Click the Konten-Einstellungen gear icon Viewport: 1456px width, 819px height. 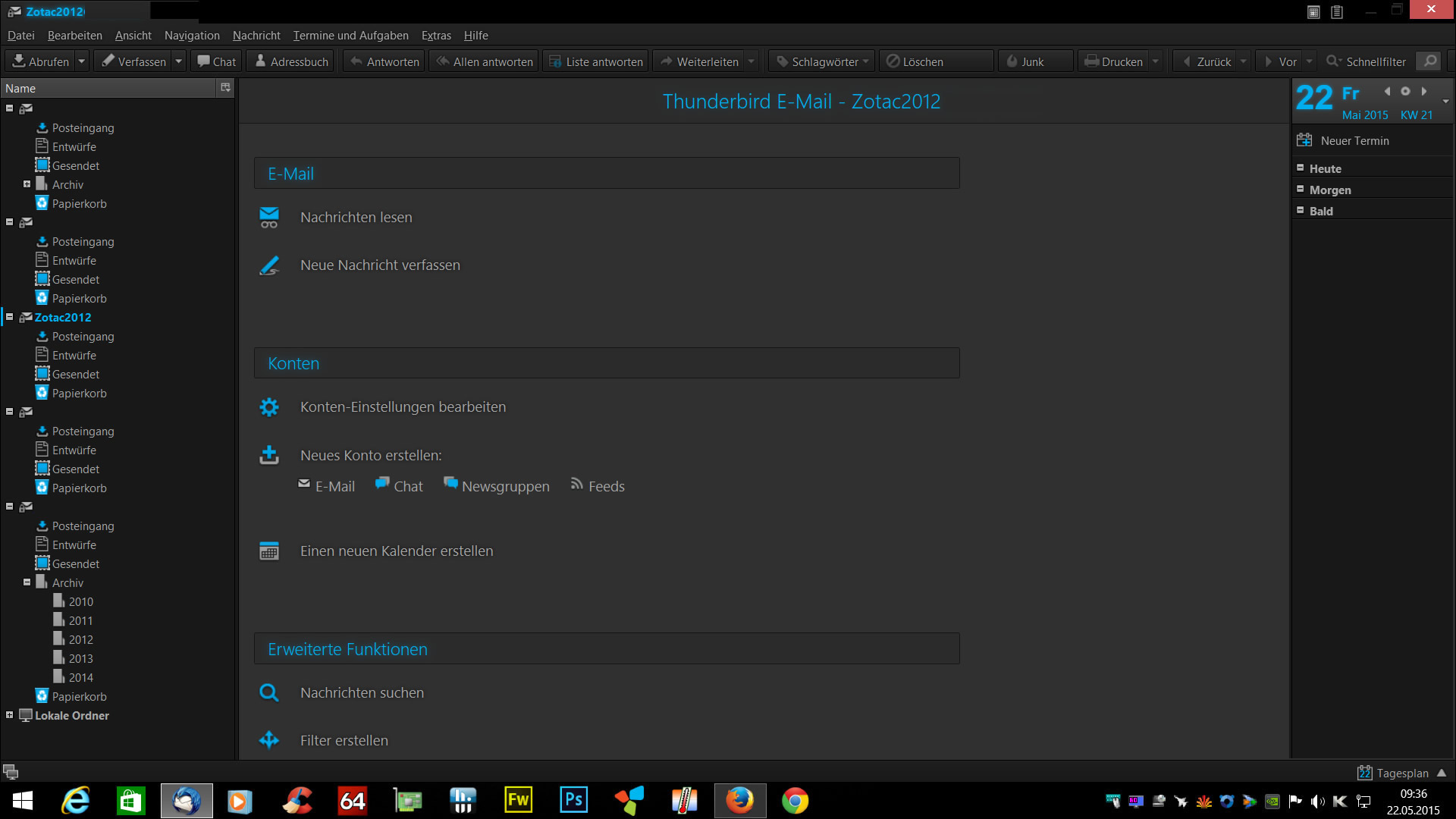click(269, 407)
